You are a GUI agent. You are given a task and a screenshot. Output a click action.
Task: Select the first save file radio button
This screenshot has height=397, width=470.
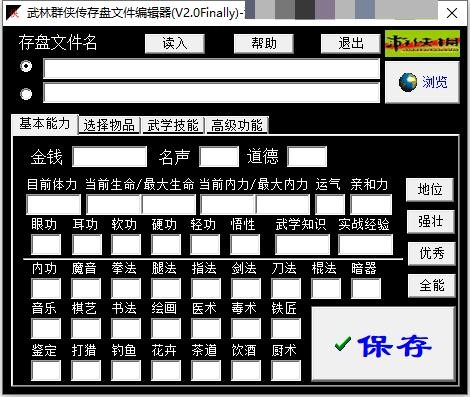tap(26, 66)
